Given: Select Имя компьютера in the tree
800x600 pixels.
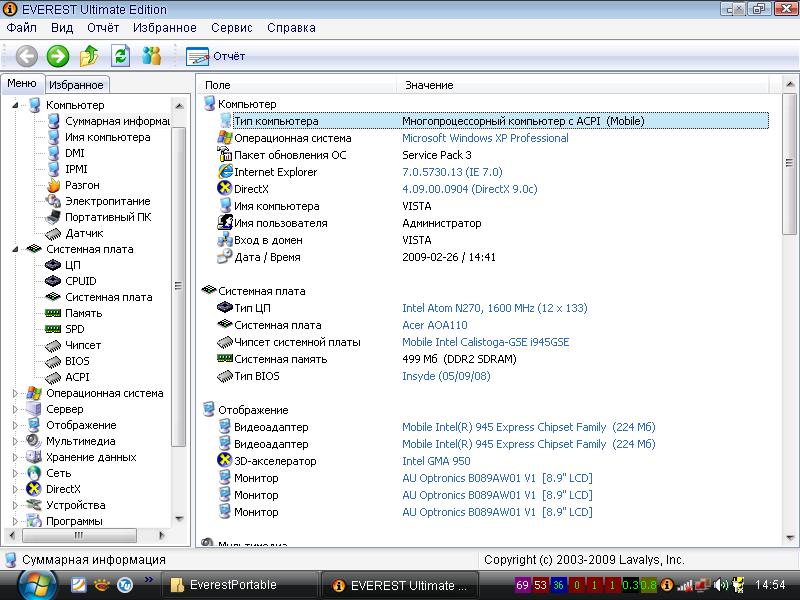Looking at the screenshot, I should click(x=108, y=137).
